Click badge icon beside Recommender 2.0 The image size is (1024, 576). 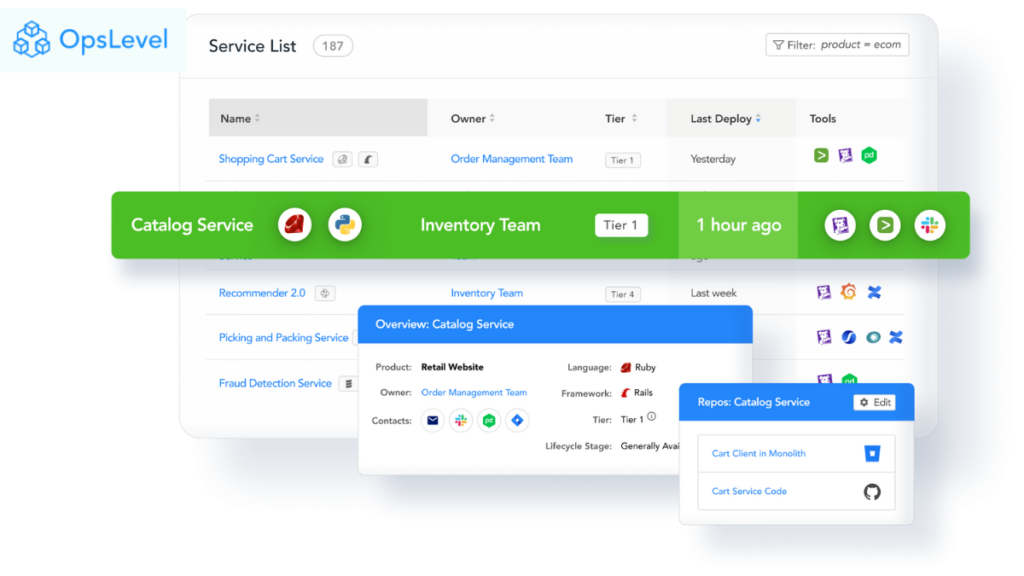pos(325,293)
